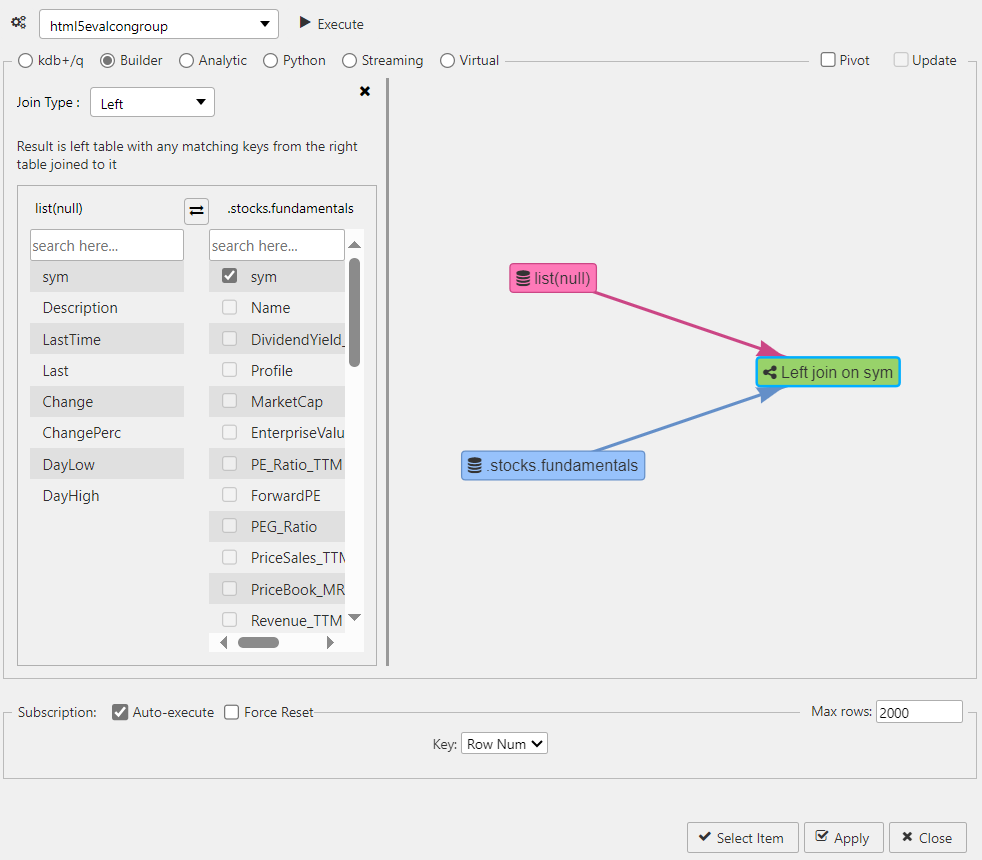Viewport: 982px width, 860px height.
Task: Select the .stocks.fundamentals node in the diagram
Action: [552, 465]
